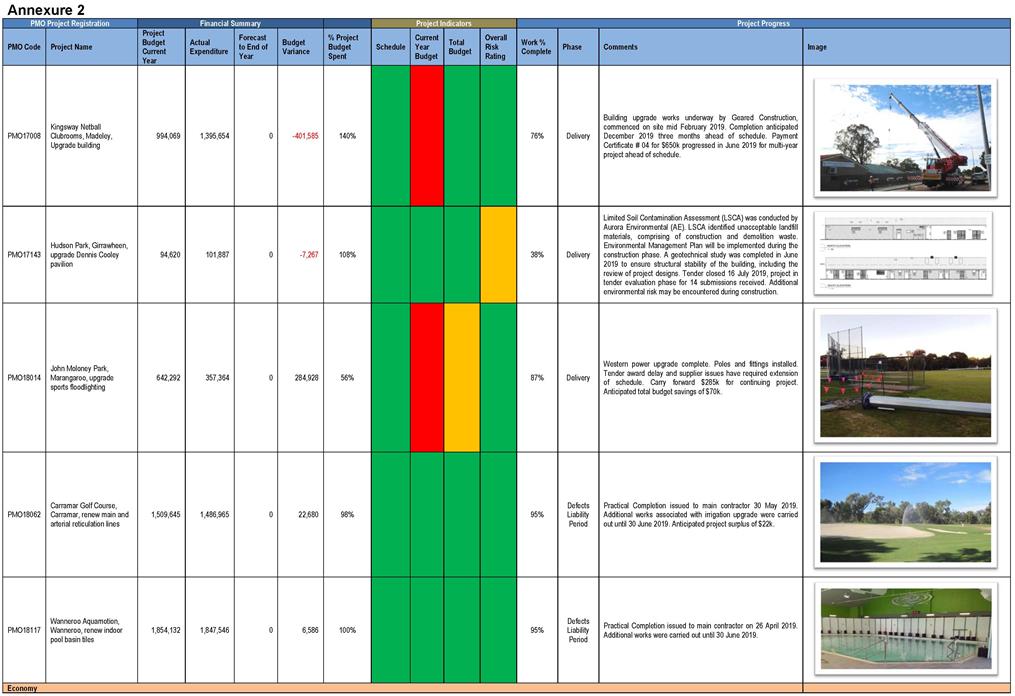
Task: Select the Project Progress section header
Action: tap(764, 23)
